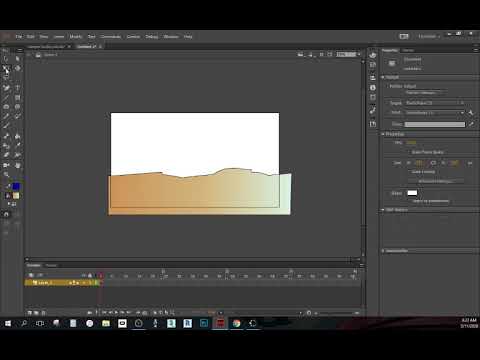
Task: Select the 3D Rotation tool
Action: point(18,68)
